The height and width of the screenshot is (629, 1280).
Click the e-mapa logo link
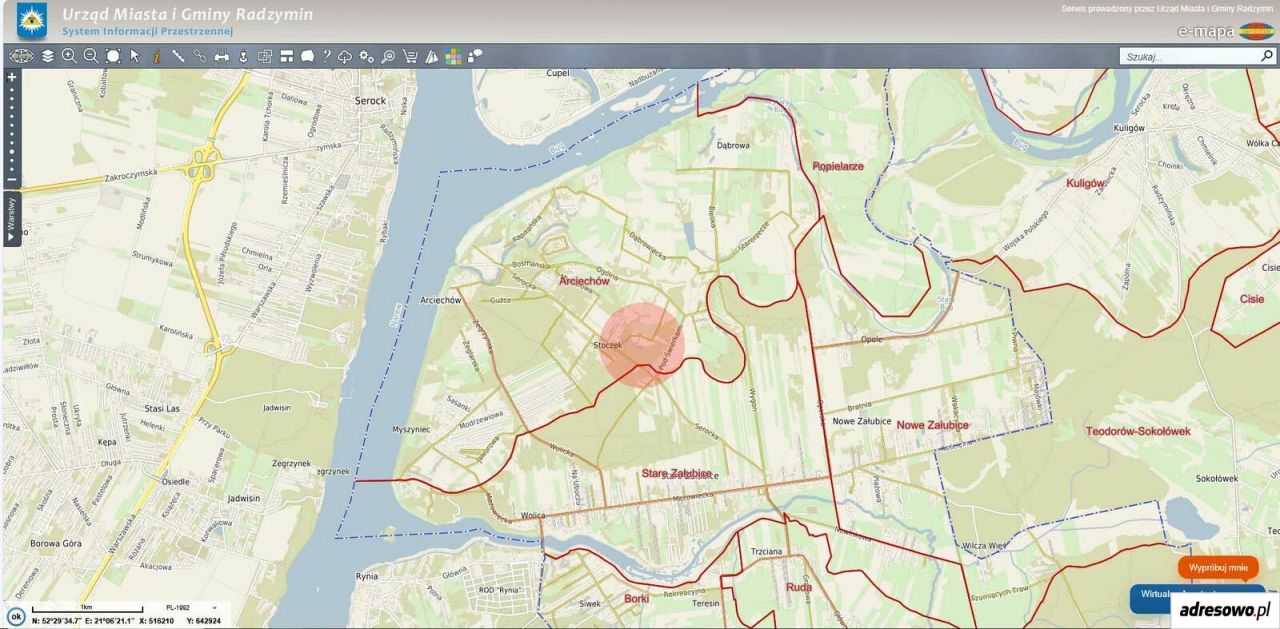(x=1226, y=31)
